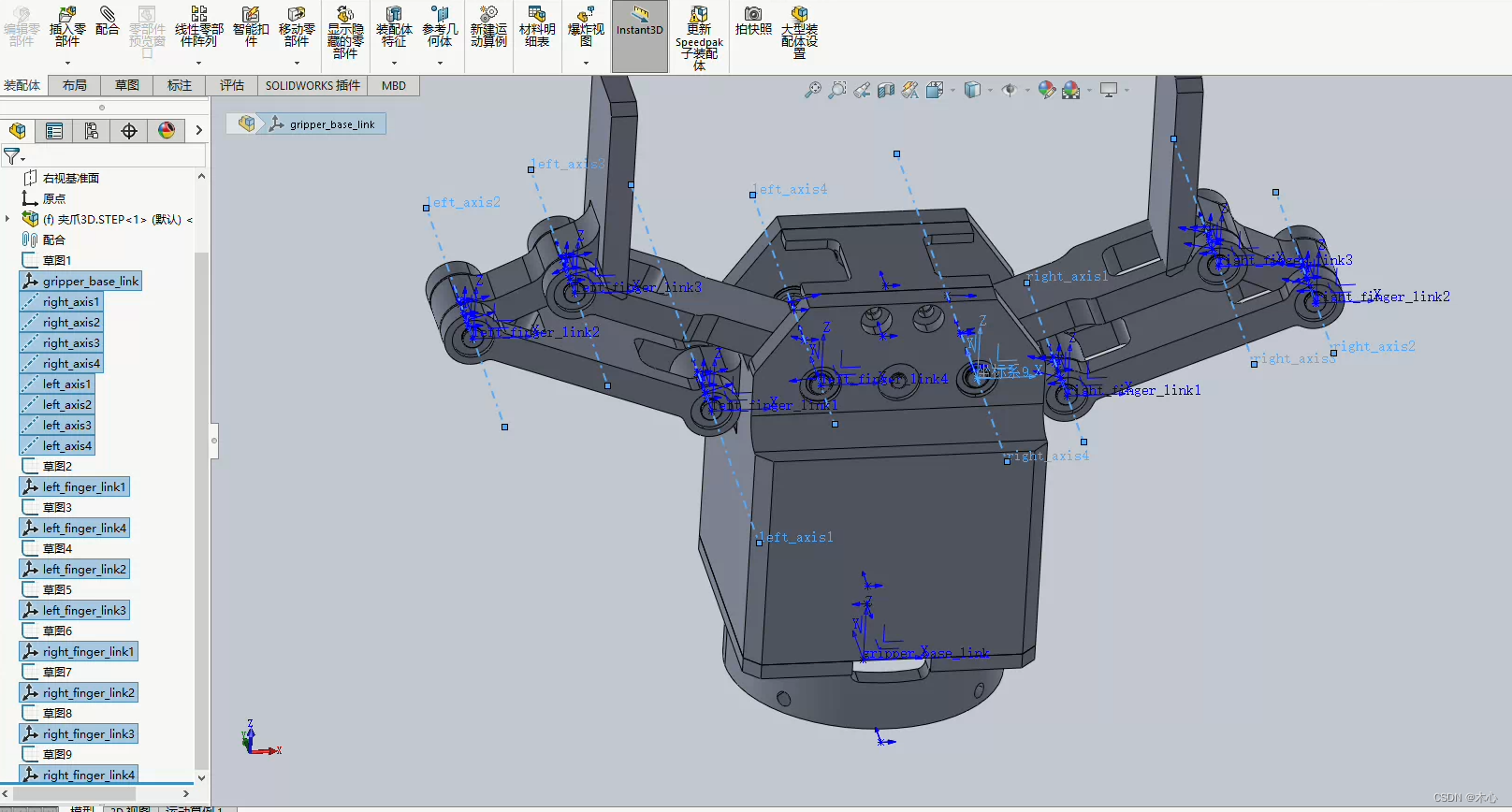The height and width of the screenshot is (812, 1512).
Task: Select right_finger_link3 in the tree
Action: [x=80, y=733]
